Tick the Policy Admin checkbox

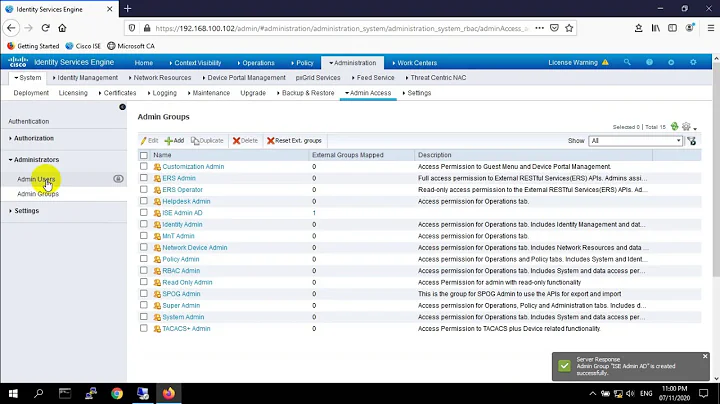click(x=144, y=259)
